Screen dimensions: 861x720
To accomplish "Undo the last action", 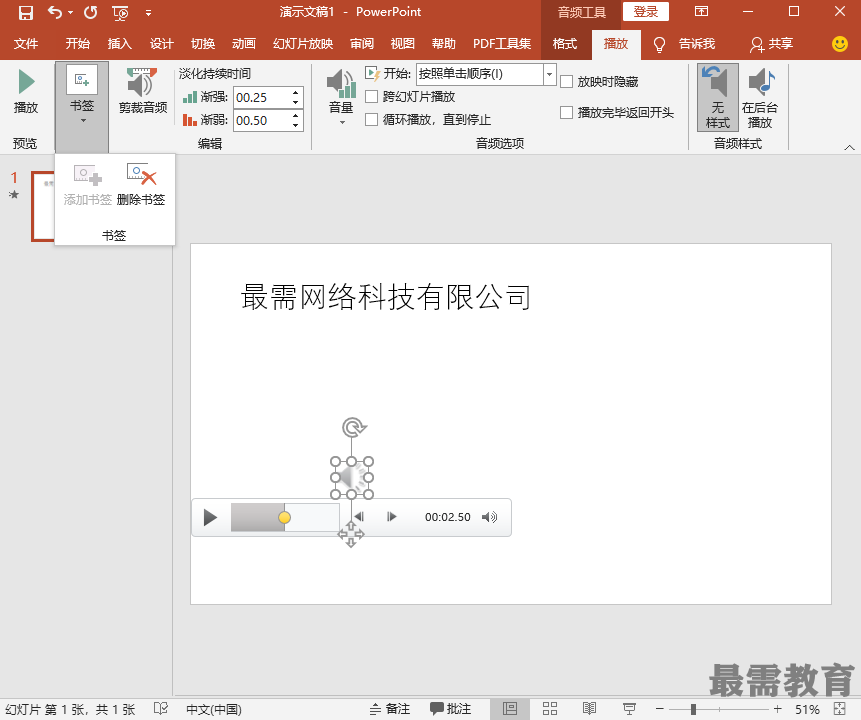I will tap(54, 12).
